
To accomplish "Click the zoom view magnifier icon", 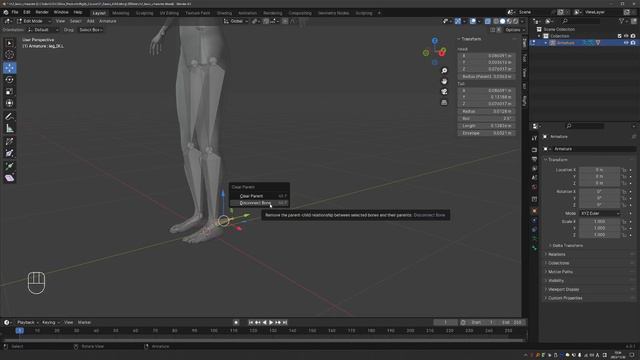I will (444, 71).
